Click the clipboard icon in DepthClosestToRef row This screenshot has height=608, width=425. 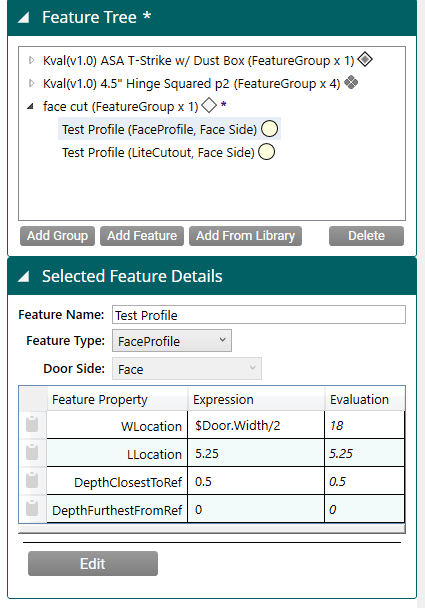pos(32,480)
